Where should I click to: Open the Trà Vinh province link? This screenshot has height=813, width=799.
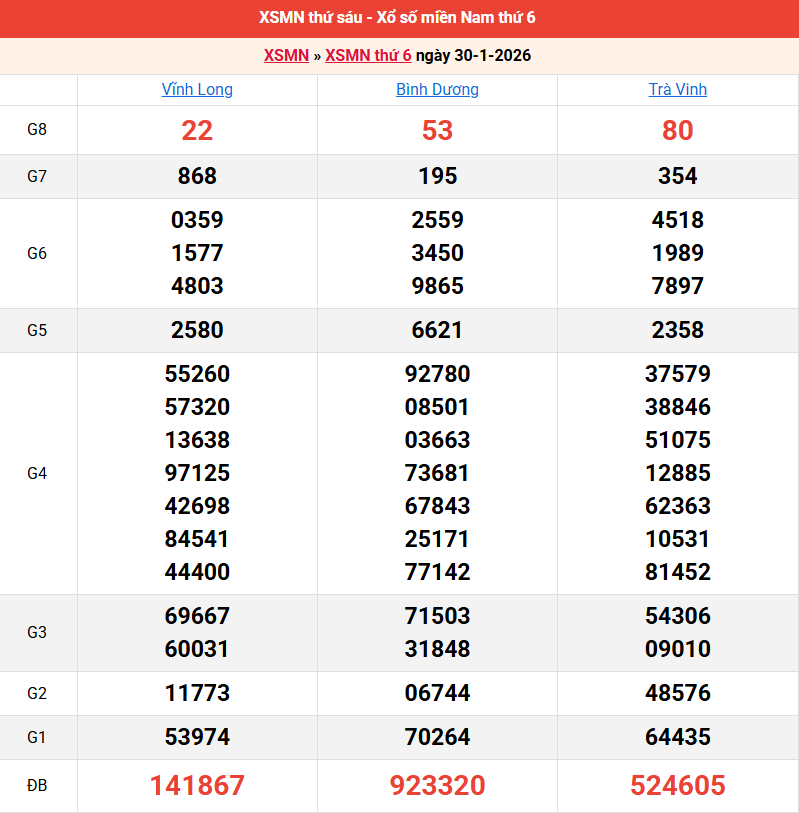(x=677, y=90)
